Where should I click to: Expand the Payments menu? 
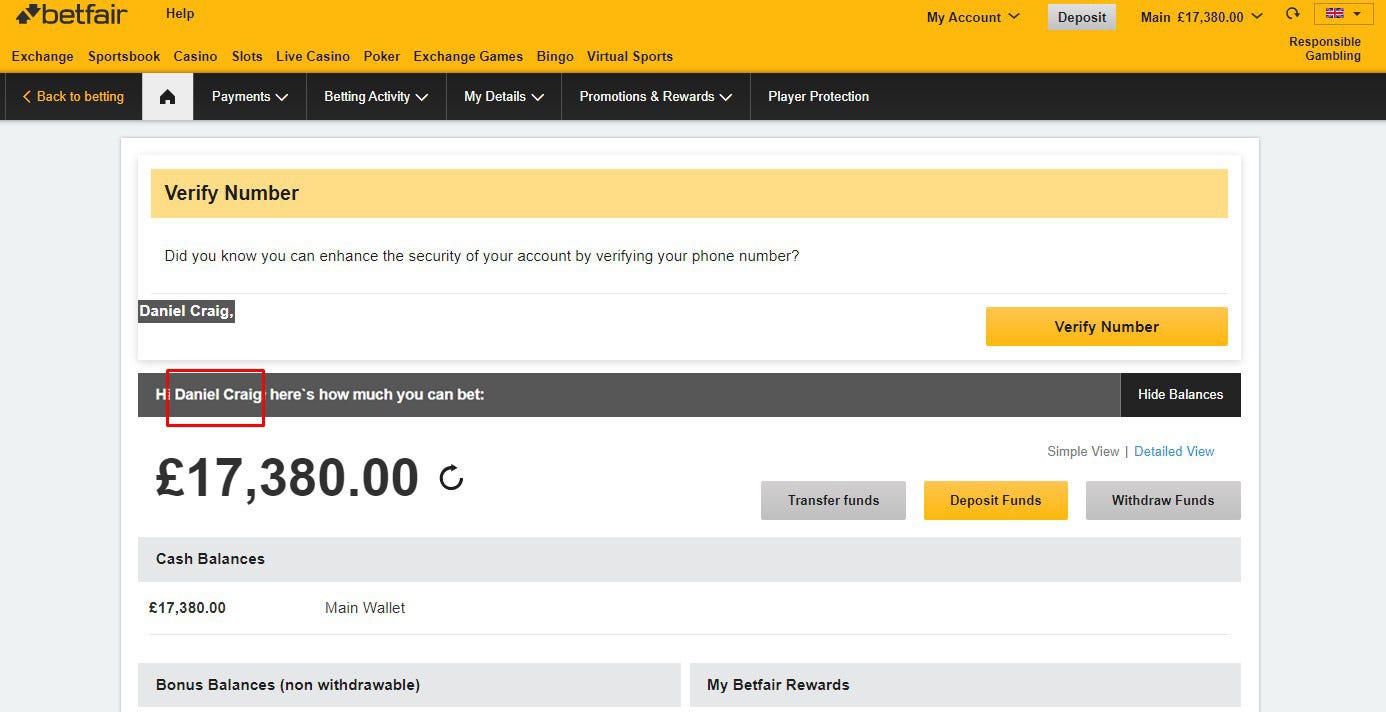248,96
